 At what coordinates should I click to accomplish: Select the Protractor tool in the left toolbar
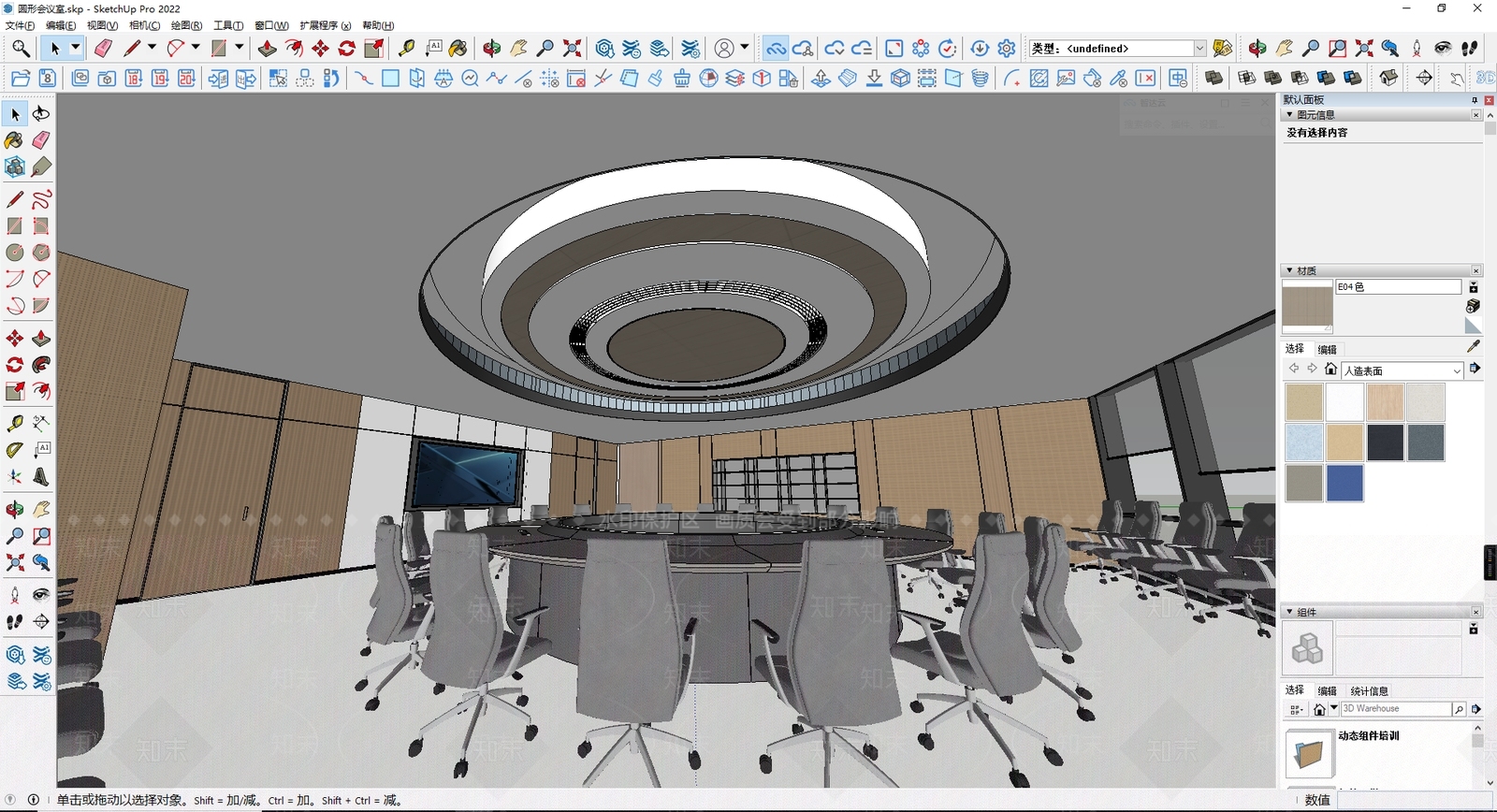click(x=15, y=450)
